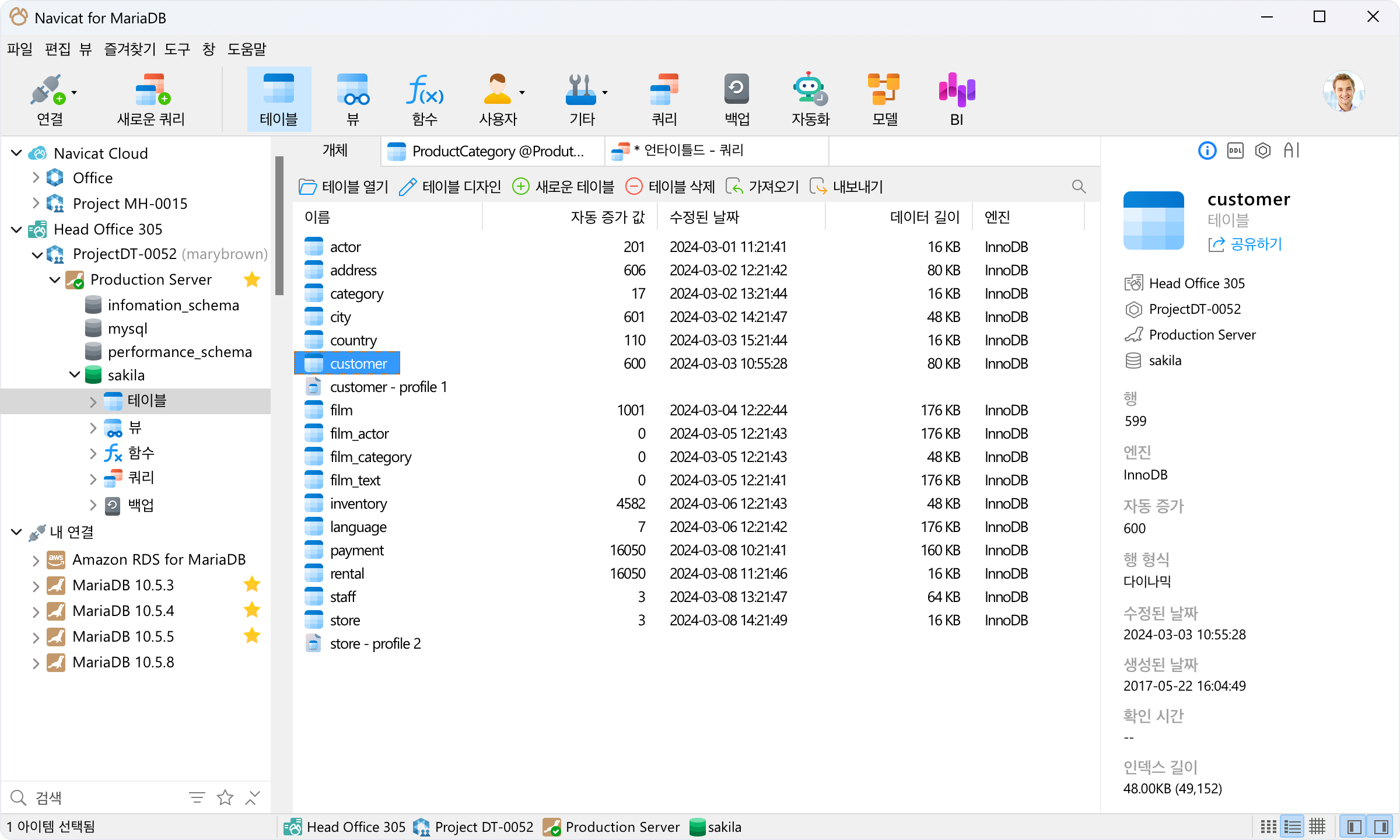1400x840 pixels.
Task: Switch to icon grid view in status bar
Action: pos(1268,827)
